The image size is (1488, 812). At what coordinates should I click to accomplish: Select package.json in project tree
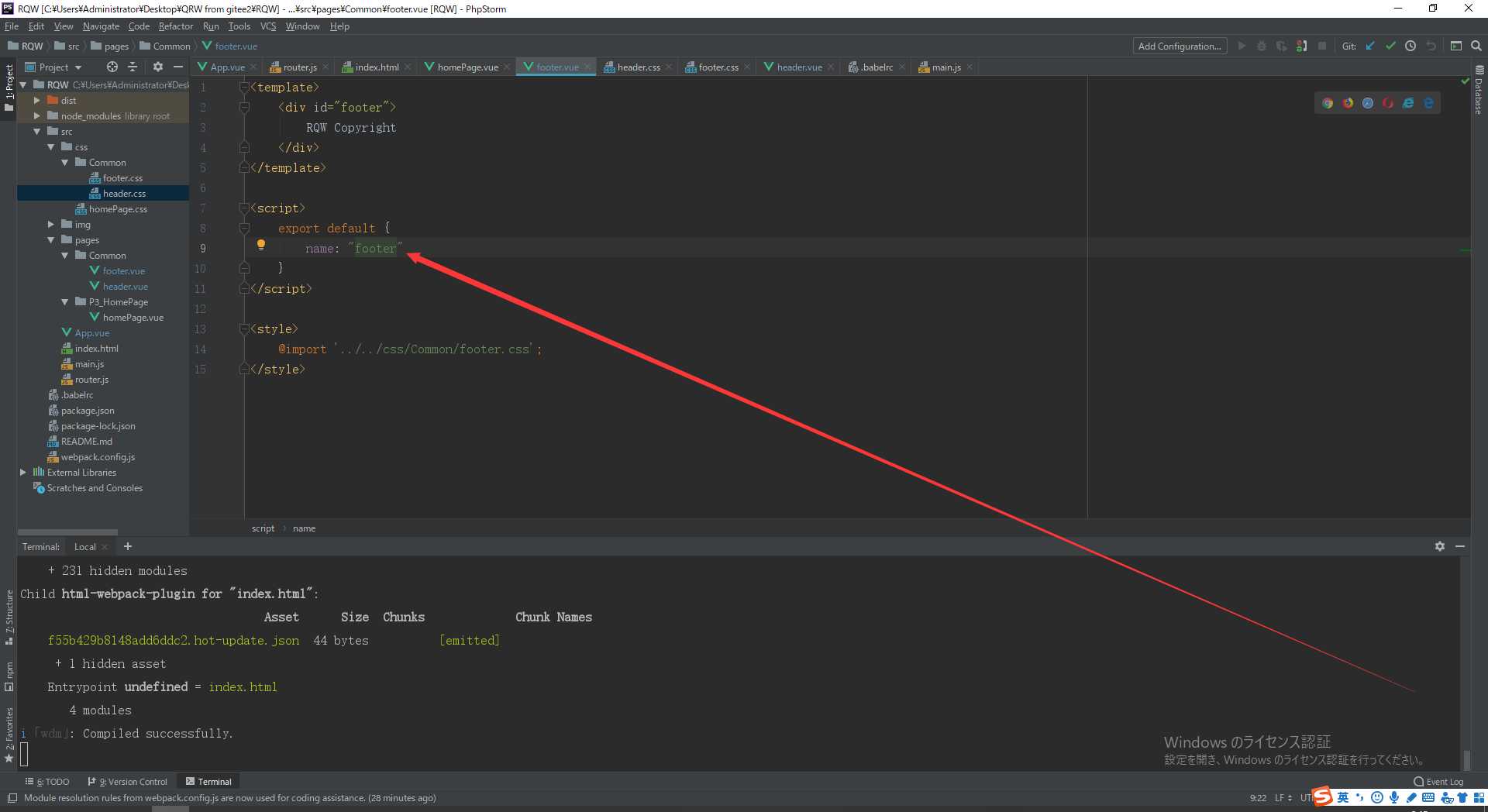[88, 411]
